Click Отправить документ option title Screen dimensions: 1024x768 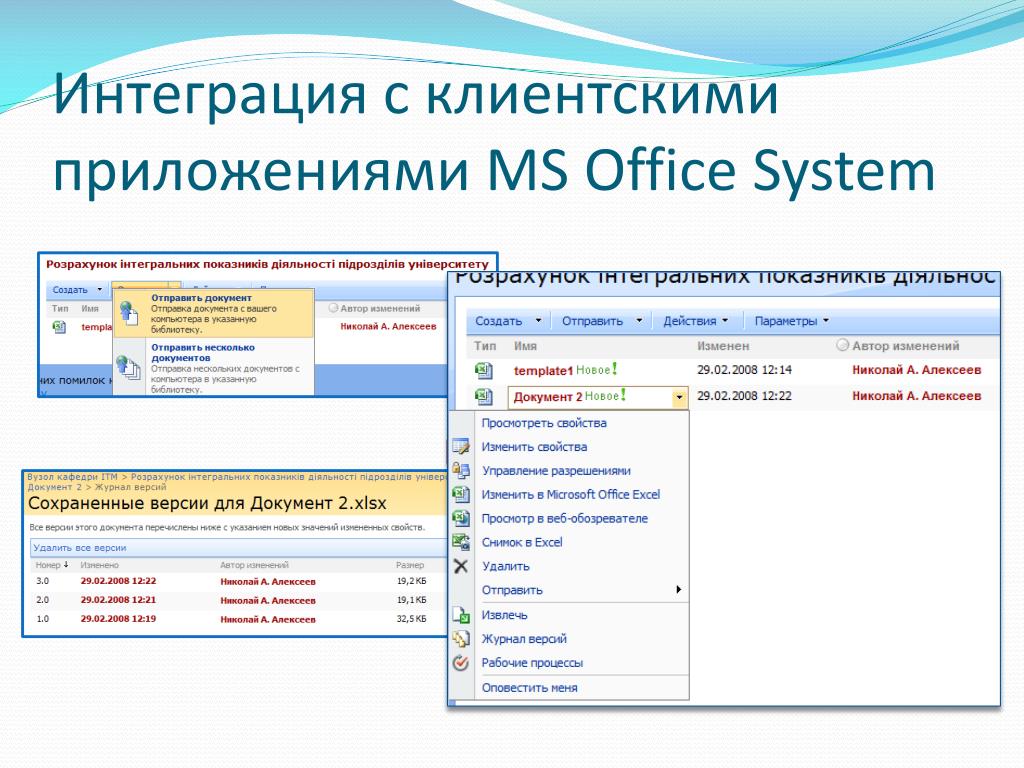[x=201, y=298]
